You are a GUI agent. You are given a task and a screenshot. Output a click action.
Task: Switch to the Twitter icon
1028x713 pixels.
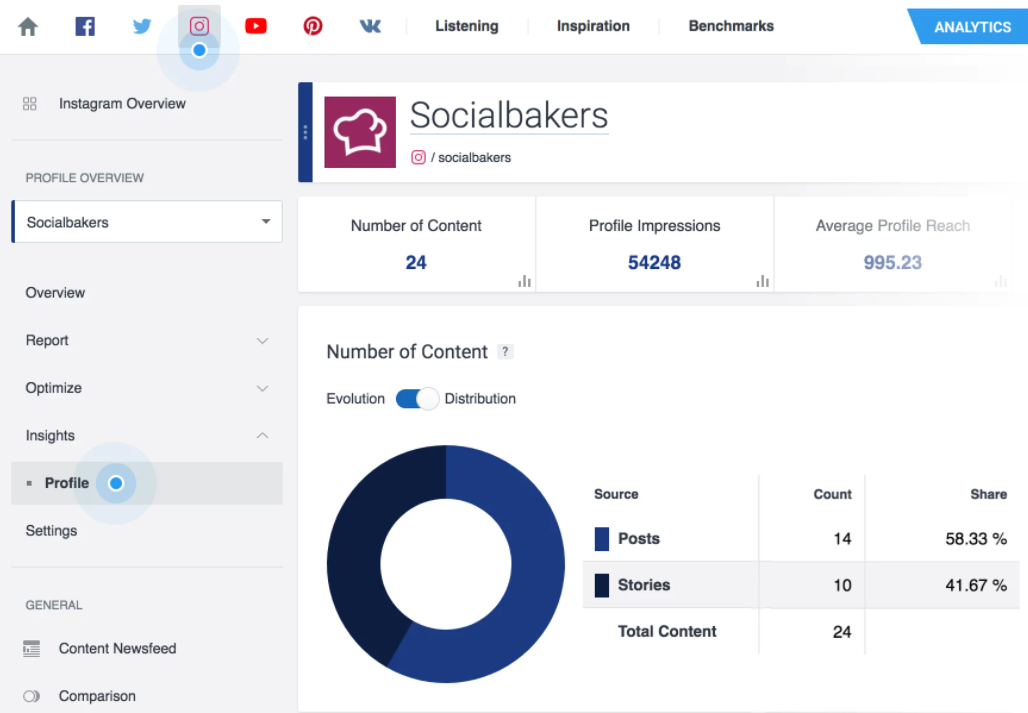(x=142, y=27)
